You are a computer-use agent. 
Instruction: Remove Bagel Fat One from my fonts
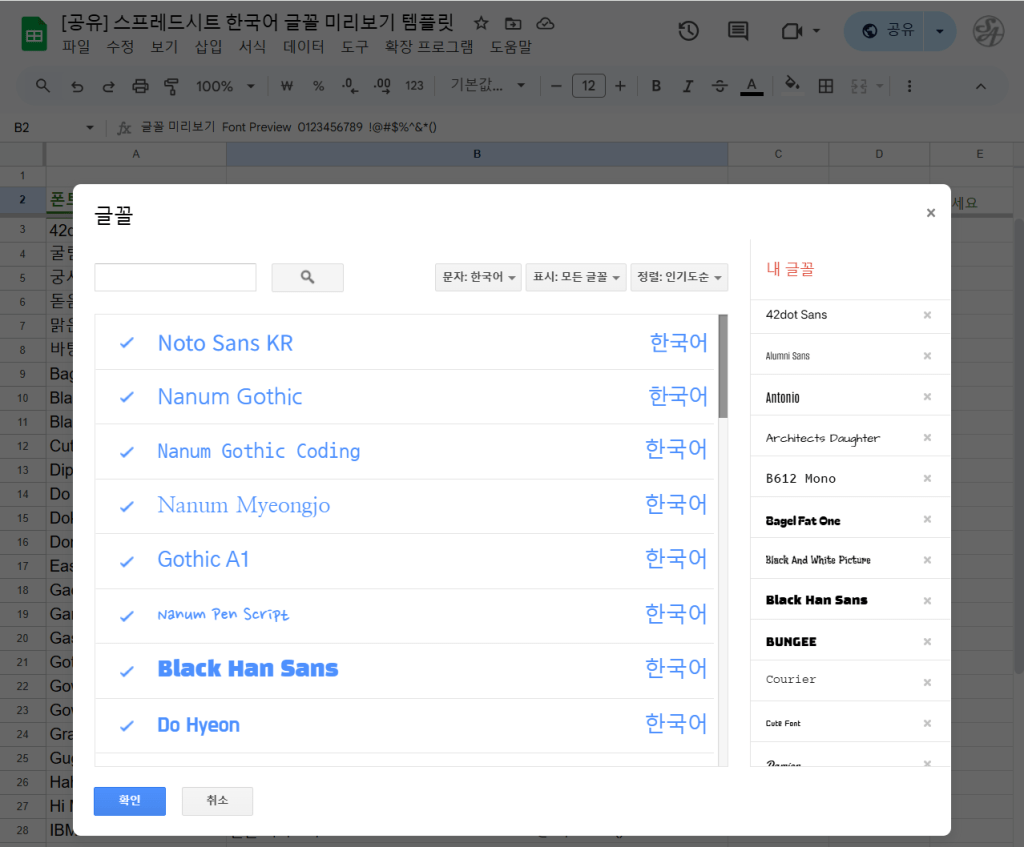(x=927, y=520)
